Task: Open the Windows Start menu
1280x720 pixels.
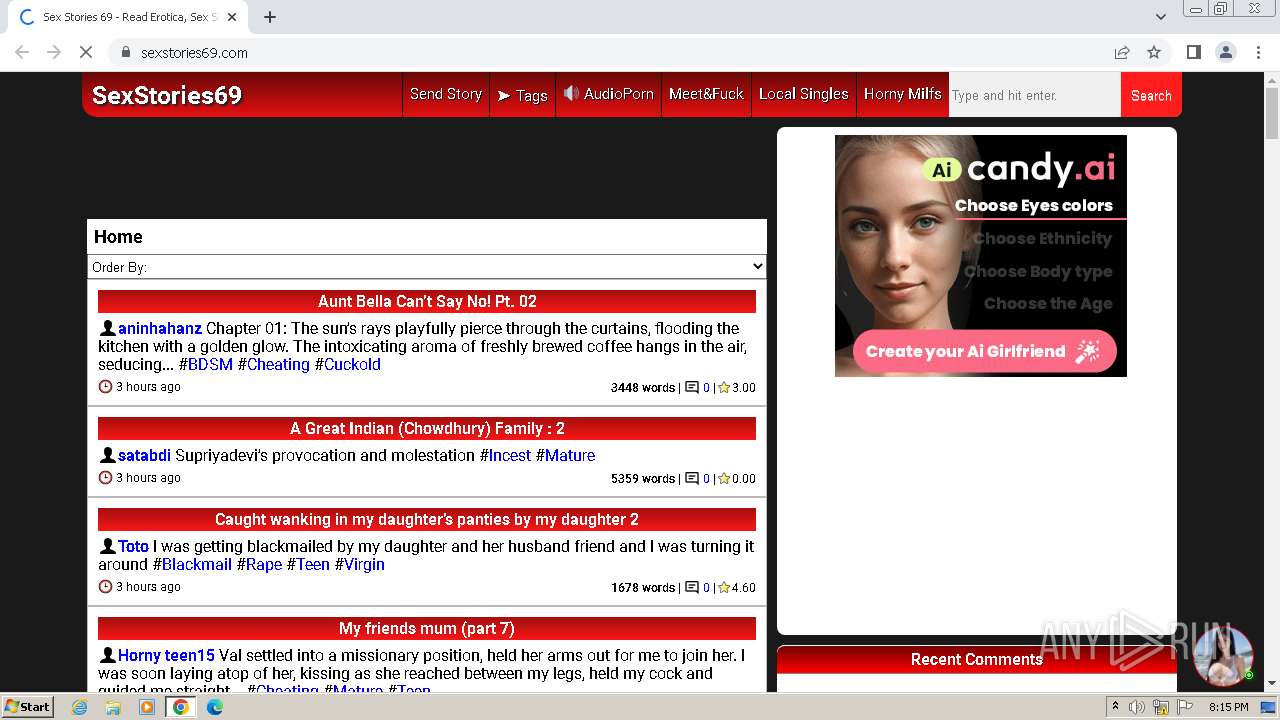Action: [28, 706]
